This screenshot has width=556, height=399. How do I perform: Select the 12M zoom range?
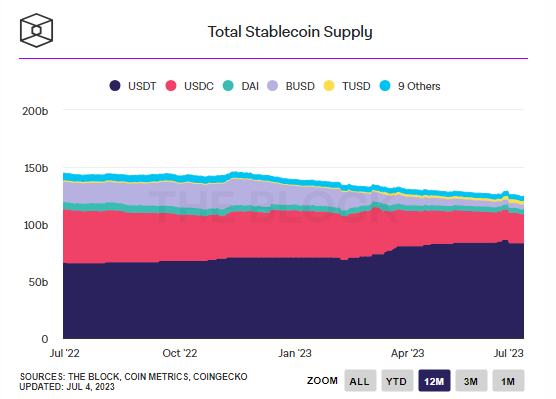[x=434, y=381]
